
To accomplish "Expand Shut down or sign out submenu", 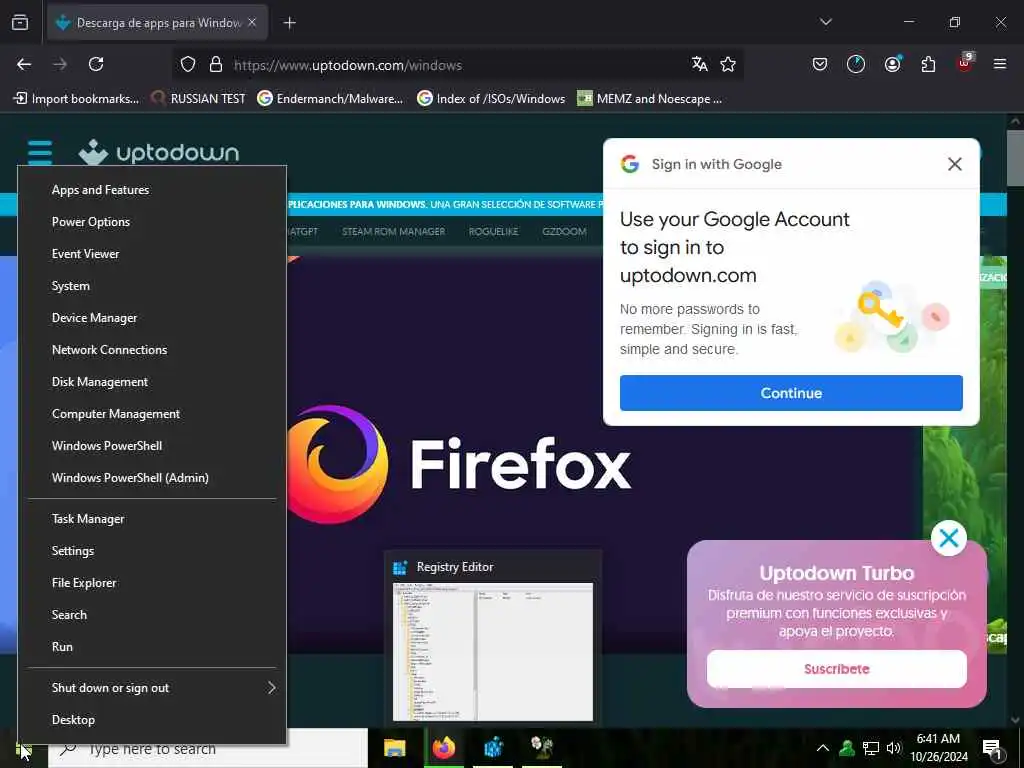I will coord(152,688).
